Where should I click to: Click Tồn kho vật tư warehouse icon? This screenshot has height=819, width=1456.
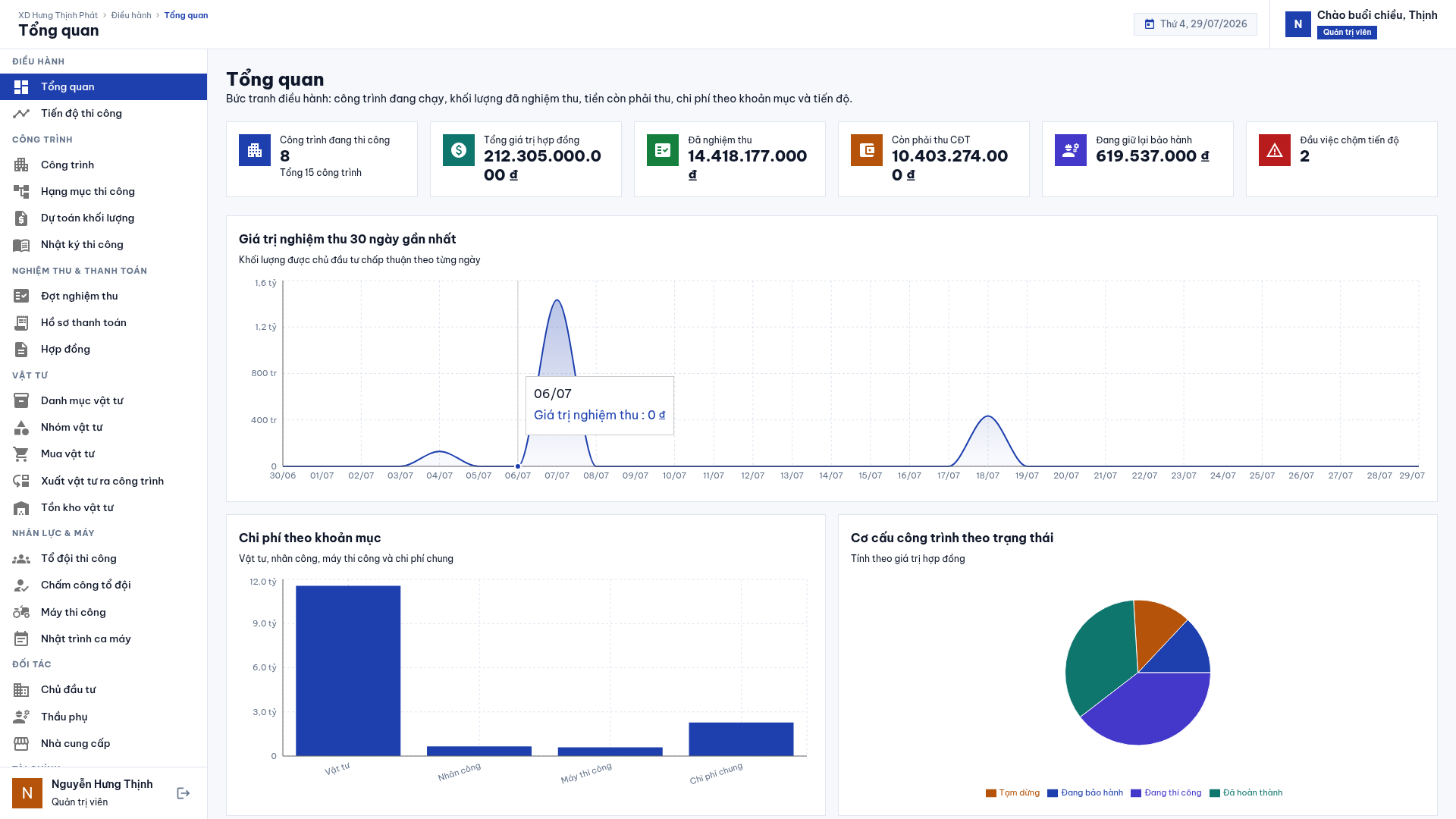coord(21,508)
